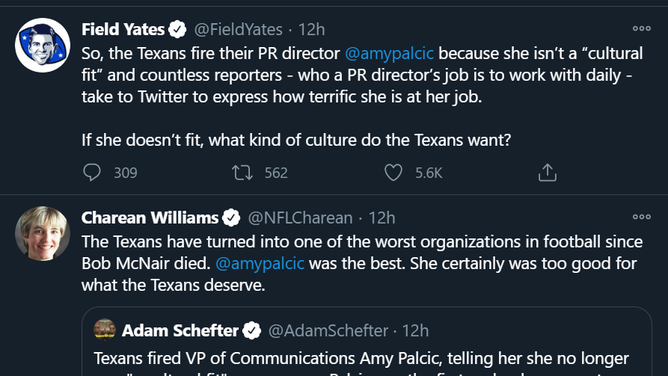Click the Charean Williams display name
Screen dimensions: 668x376
pos(150,218)
